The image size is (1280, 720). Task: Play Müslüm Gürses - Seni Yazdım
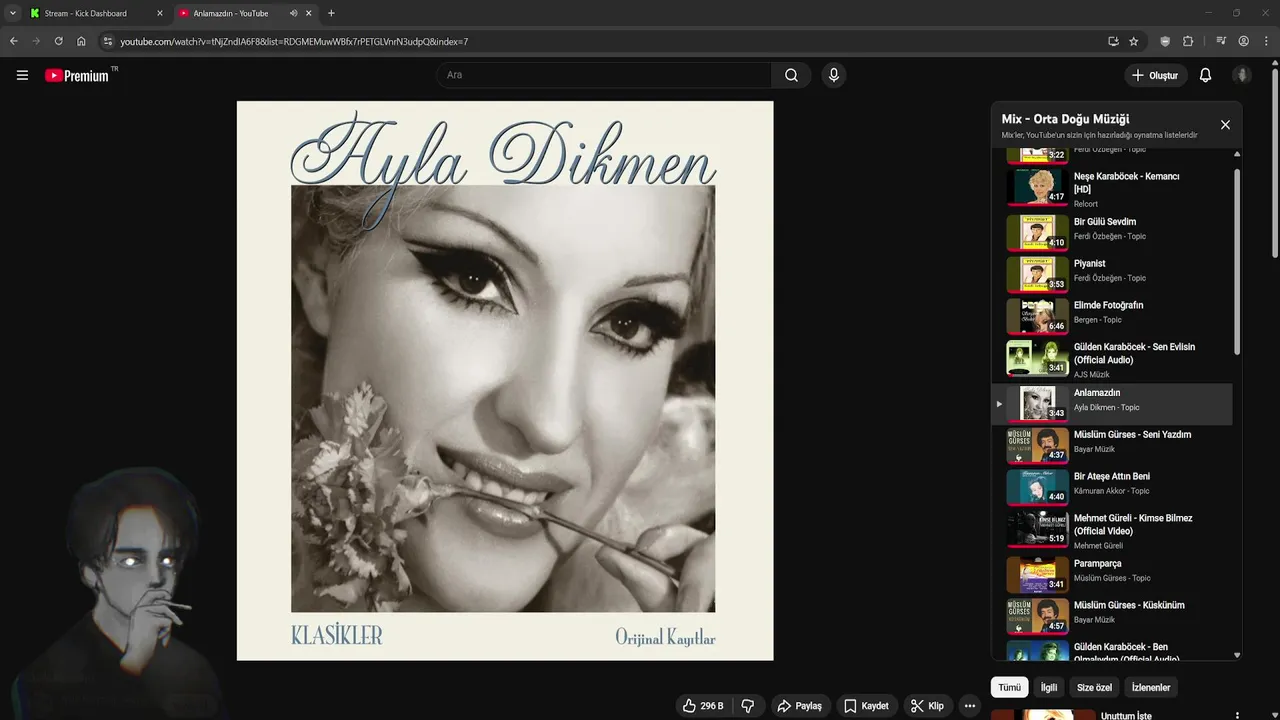point(1112,445)
